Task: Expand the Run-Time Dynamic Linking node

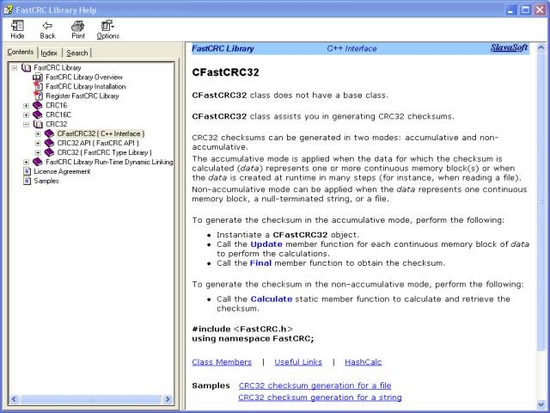Action: tap(26, 162)
